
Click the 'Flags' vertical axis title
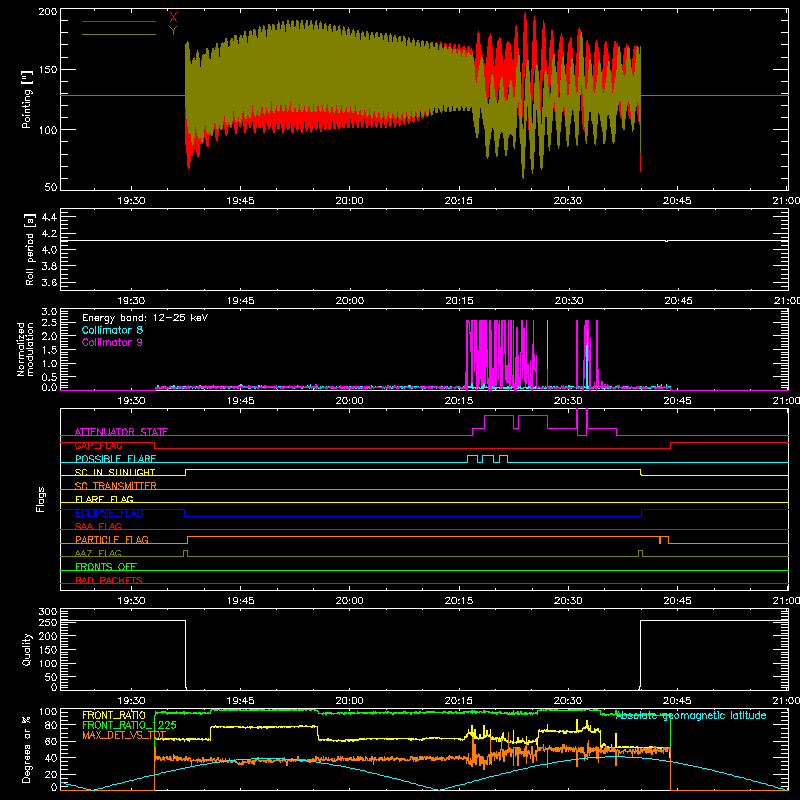click(x=40, y=499)
